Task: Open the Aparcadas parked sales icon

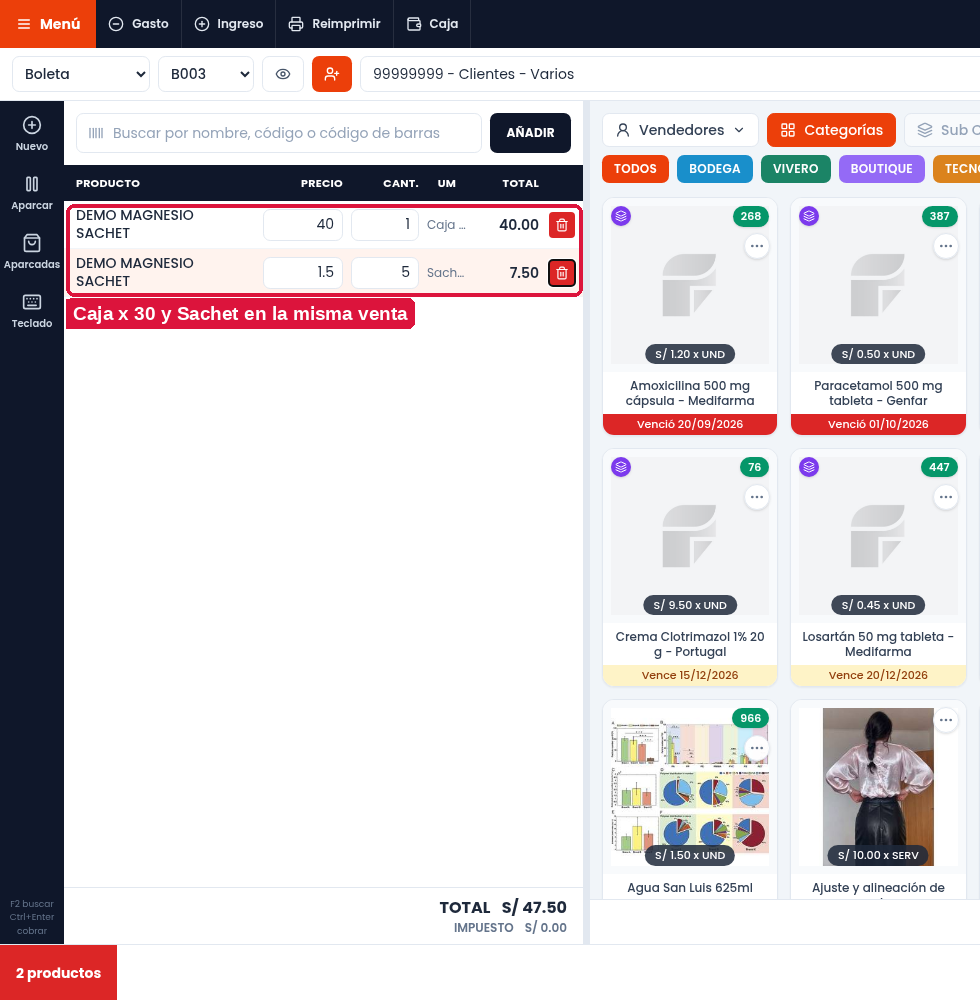Action: (32, 252)
